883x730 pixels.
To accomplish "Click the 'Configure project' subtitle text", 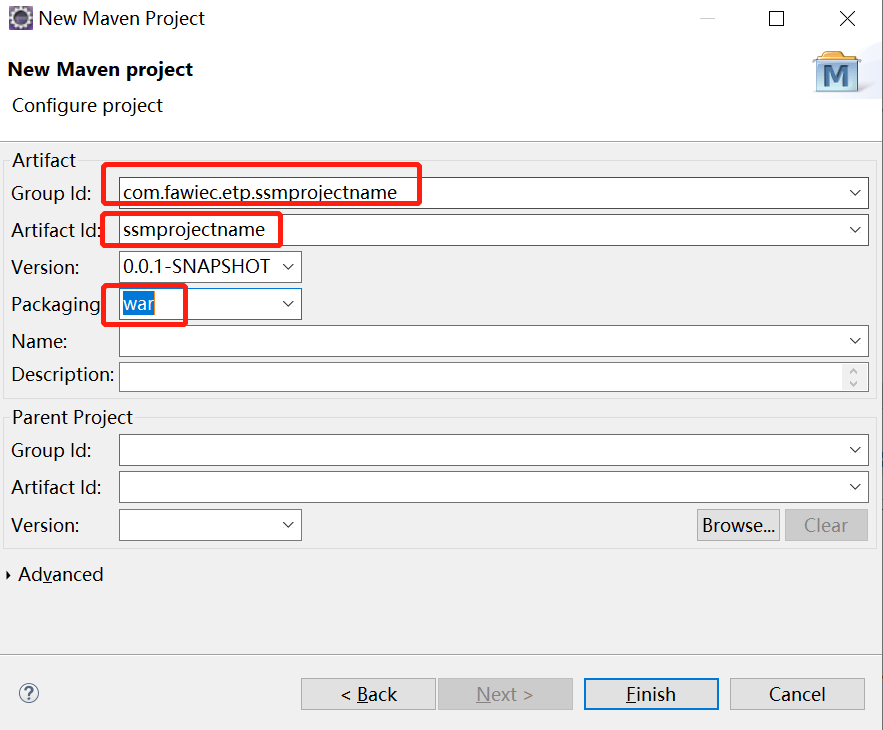I will pyautogui.click(x=87, y=105).
